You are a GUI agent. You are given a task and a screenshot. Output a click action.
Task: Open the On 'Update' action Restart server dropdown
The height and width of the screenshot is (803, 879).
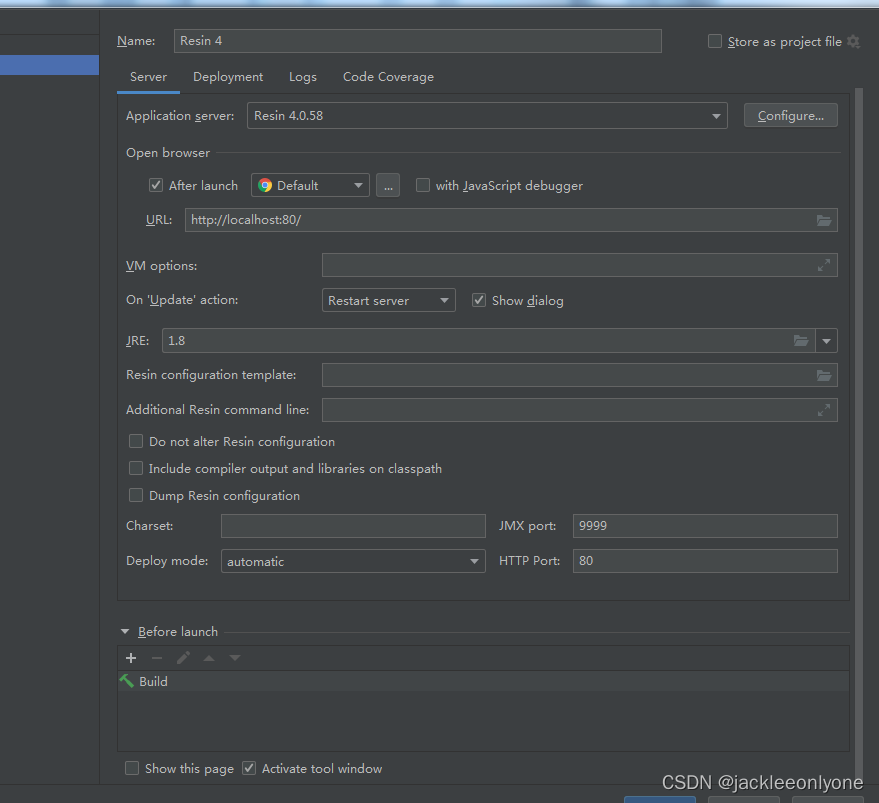click(x=388, y=300)
